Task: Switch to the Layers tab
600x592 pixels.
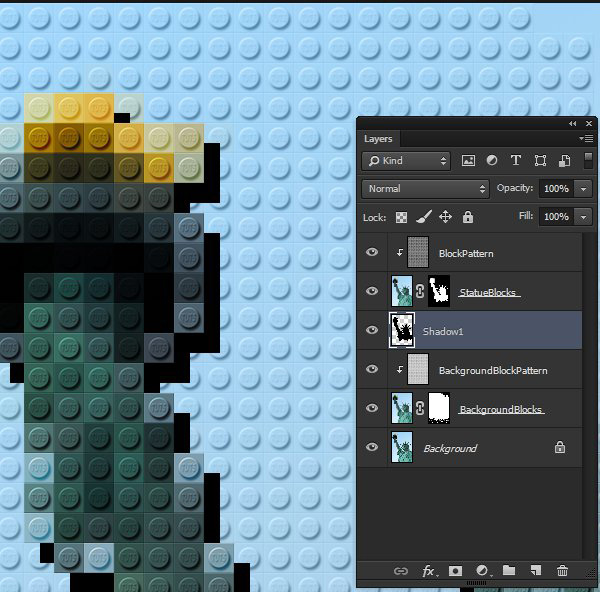Action: point(378,139)
